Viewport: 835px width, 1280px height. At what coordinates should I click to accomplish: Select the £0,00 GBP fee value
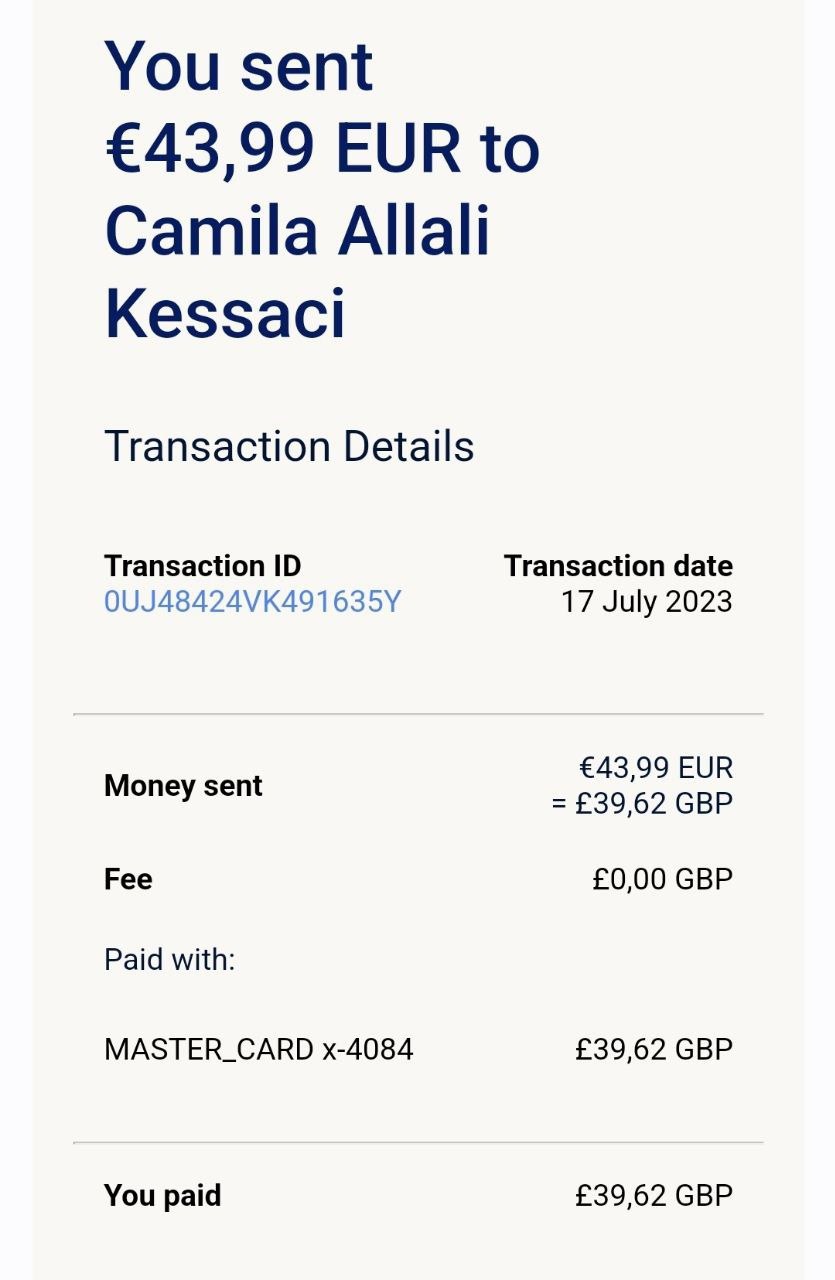pyautogui.click(x=662, y=880)
